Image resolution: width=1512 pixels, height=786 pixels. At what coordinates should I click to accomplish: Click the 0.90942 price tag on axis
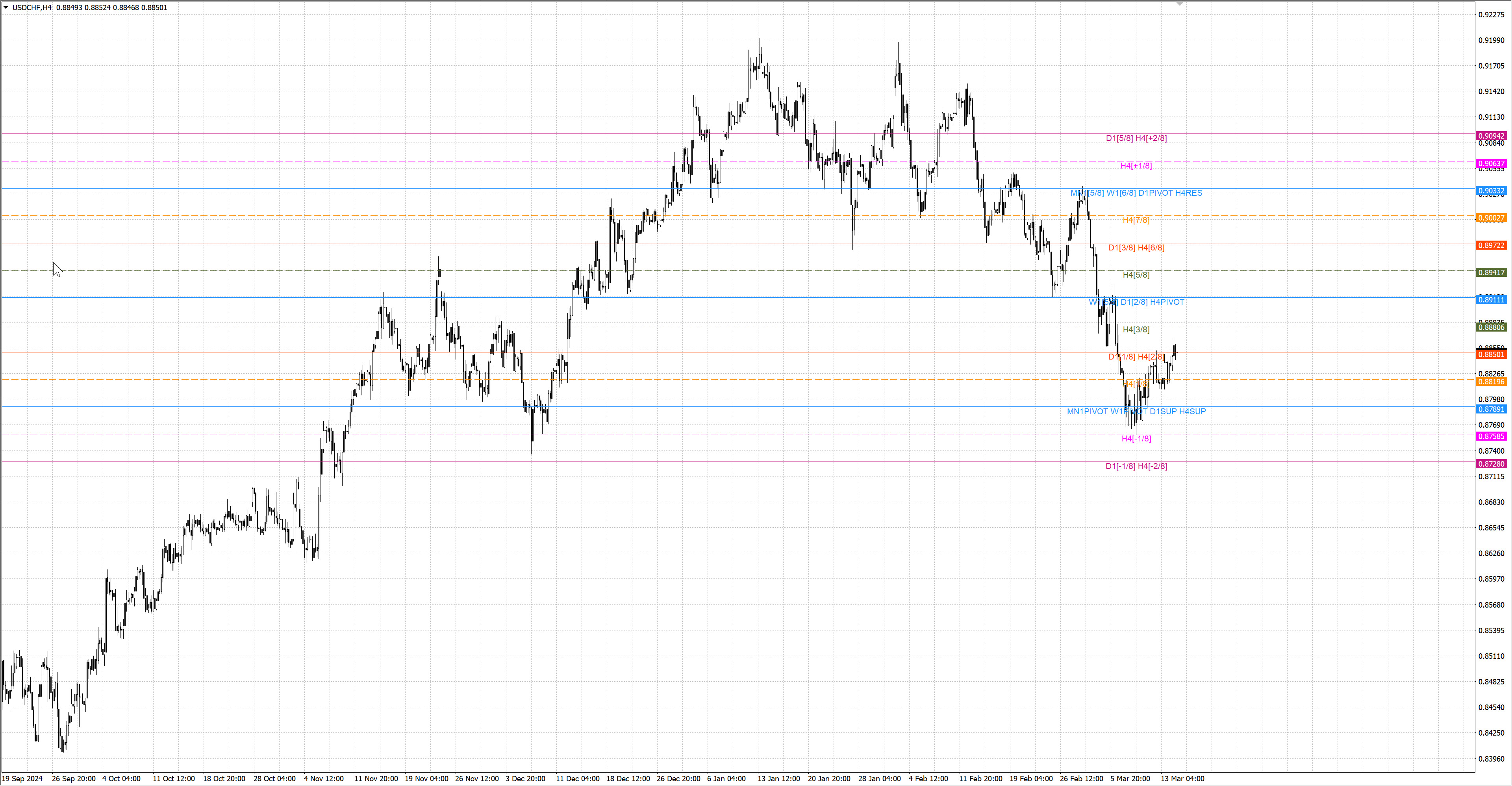[1491, 136]
